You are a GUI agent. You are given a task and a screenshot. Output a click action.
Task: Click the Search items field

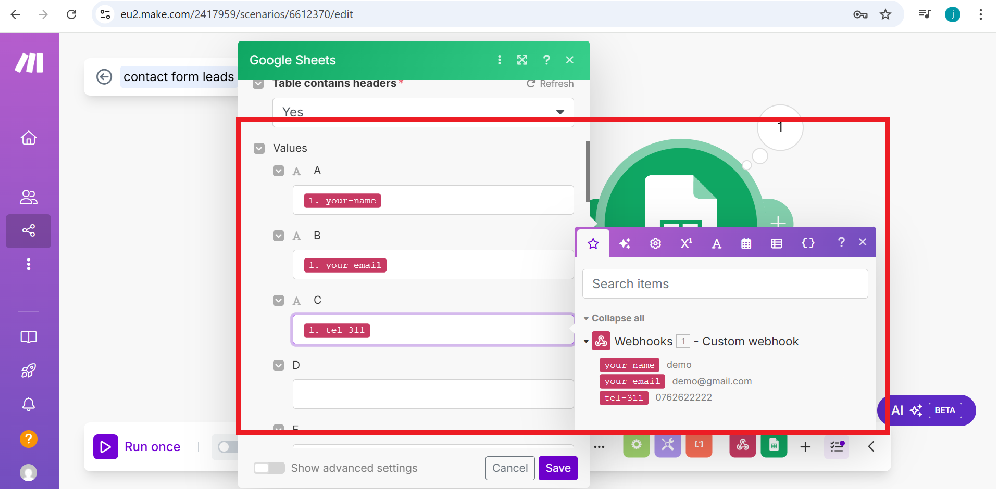(725, 283)
